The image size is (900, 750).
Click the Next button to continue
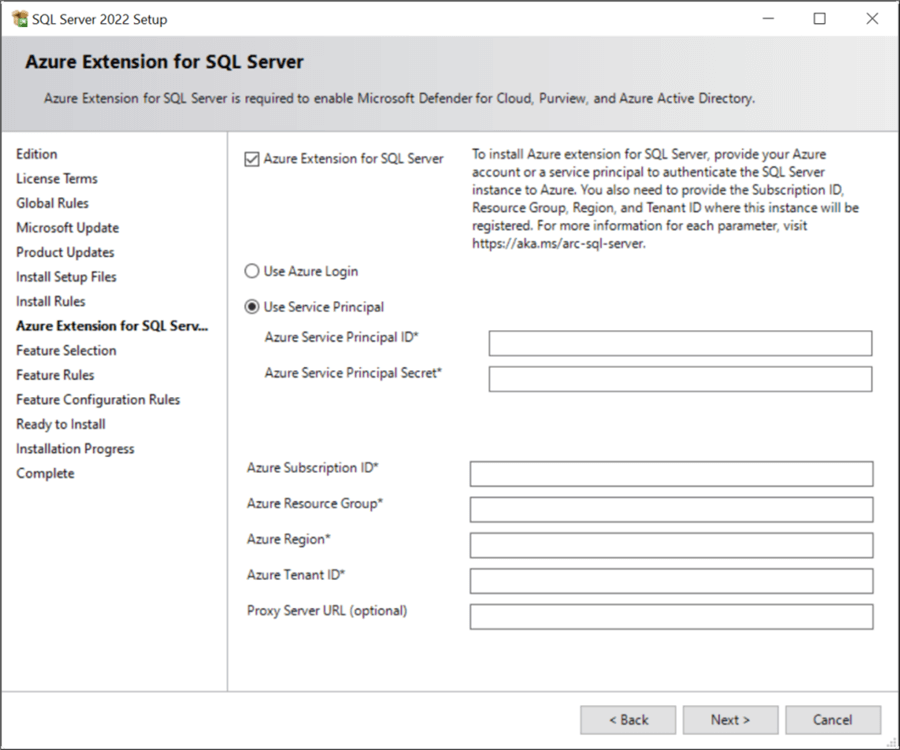(x=730, y=720)
